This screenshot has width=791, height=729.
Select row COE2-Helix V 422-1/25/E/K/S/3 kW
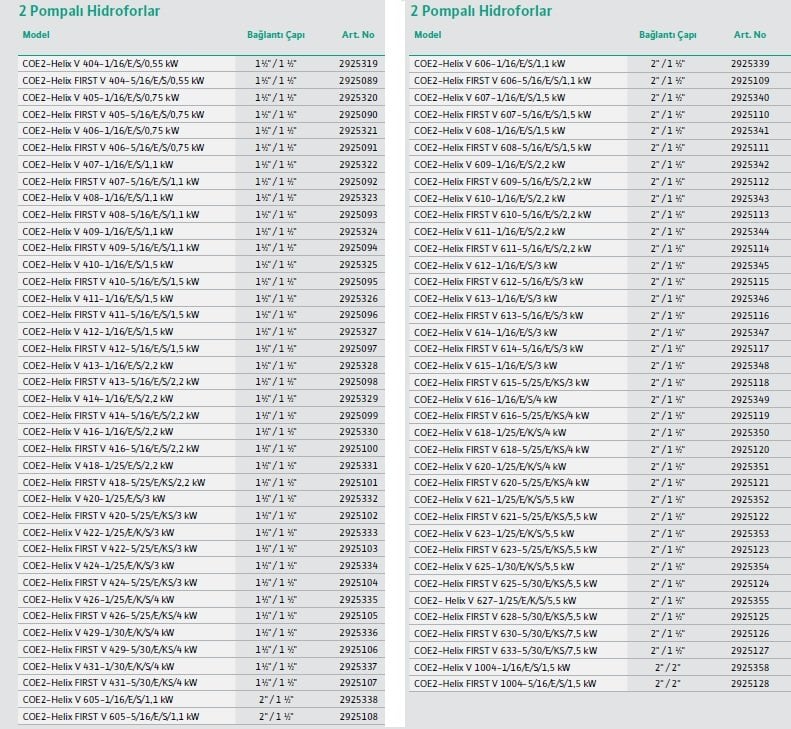201,533
